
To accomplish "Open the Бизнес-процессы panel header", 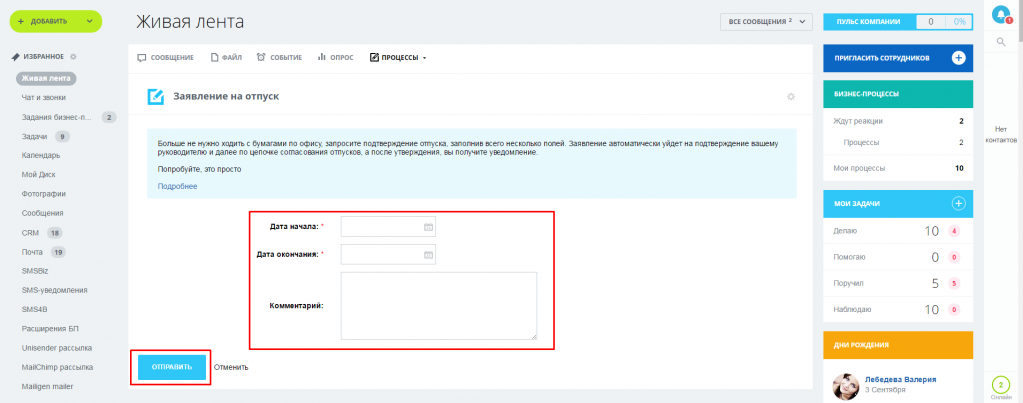I will (x=898, y=94).
